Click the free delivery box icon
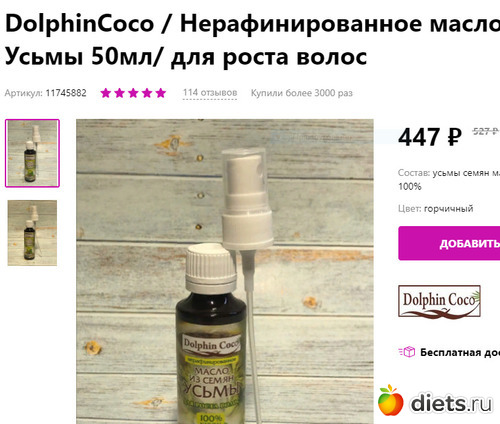 (407, 352)
